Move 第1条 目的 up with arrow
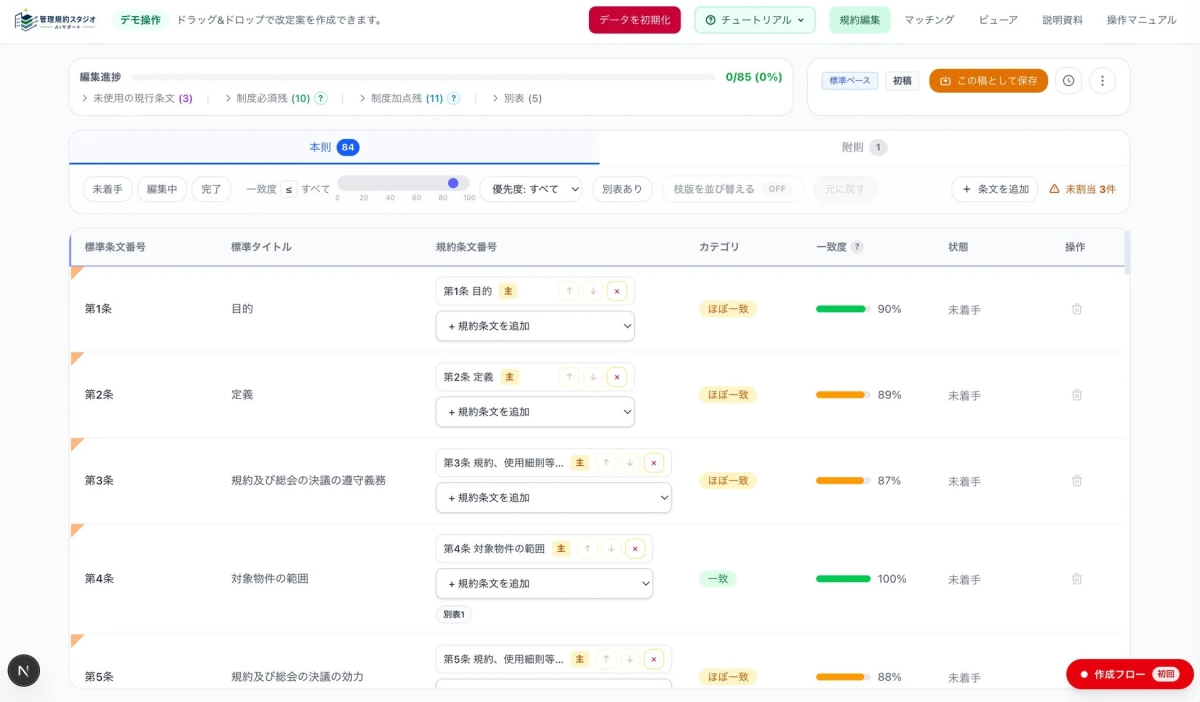 pyautogui.click(x=569, y=291)
